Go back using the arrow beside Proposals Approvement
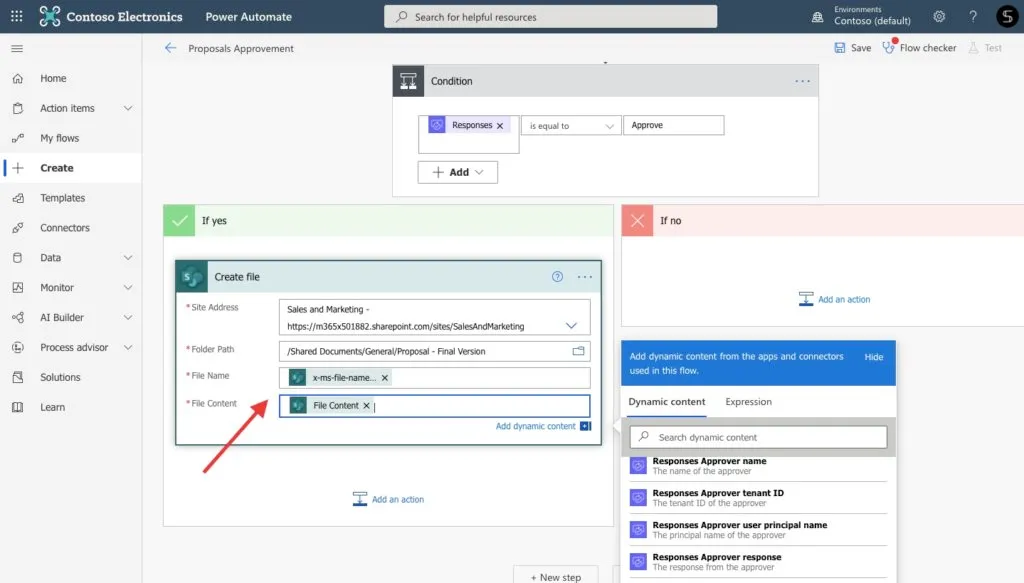The image size is (1024, 583). [x=170, y=48]
